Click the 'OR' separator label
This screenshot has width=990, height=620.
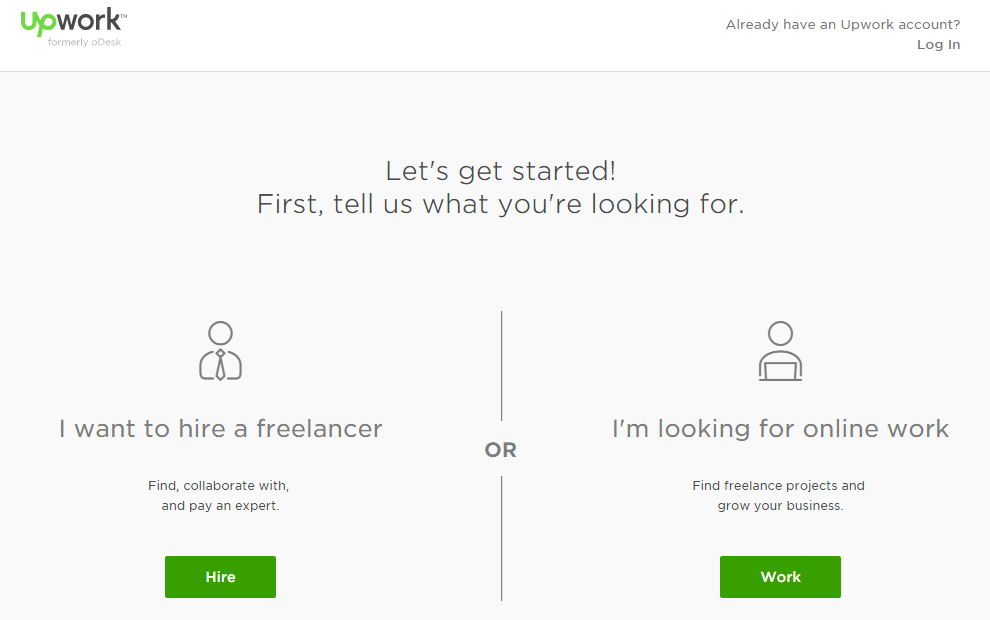[501, 450]
